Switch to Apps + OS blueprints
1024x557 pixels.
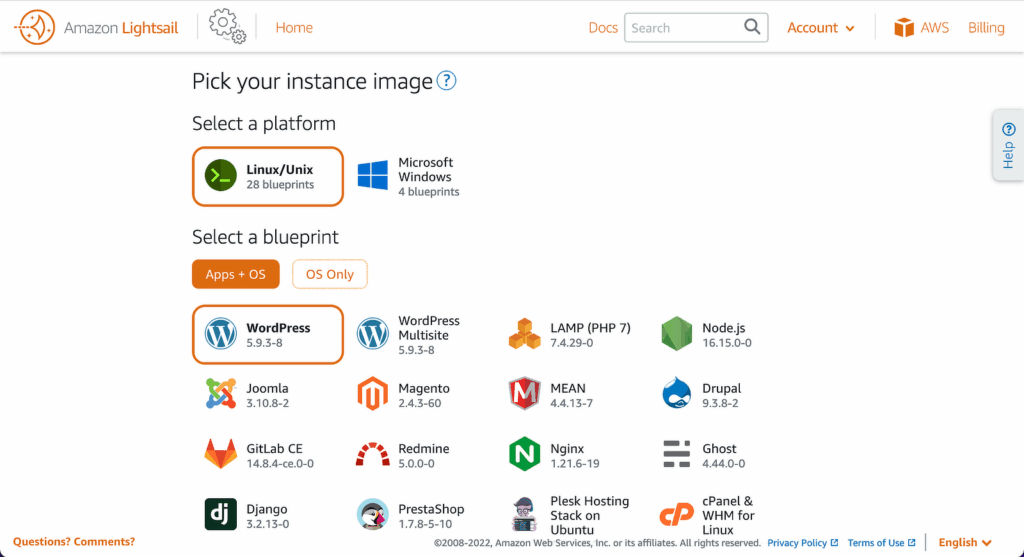pyautogui.click(x=236, y=274)
